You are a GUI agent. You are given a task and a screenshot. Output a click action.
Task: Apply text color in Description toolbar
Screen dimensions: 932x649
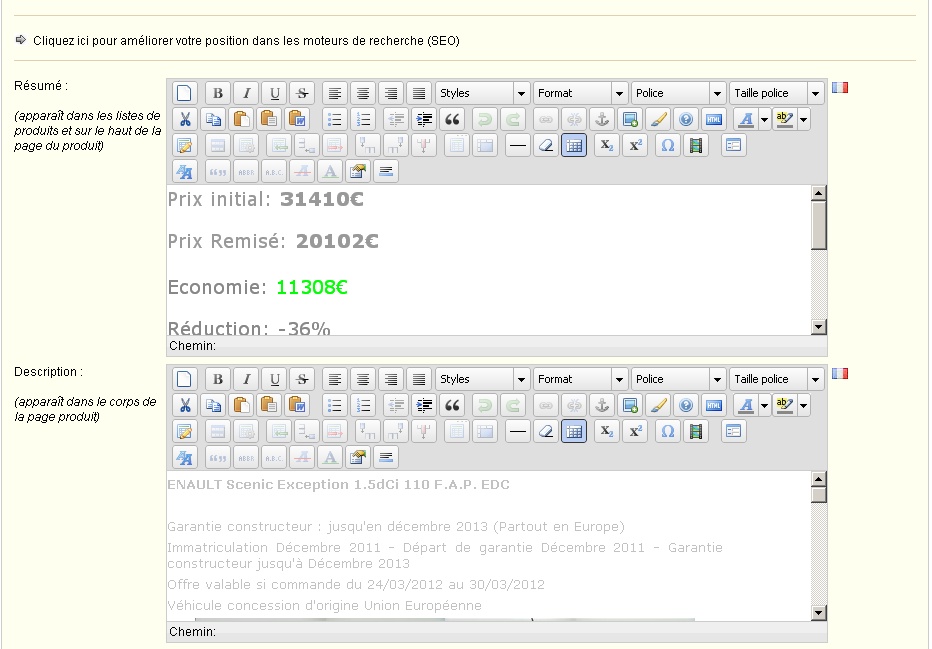(x=746, y=405)
